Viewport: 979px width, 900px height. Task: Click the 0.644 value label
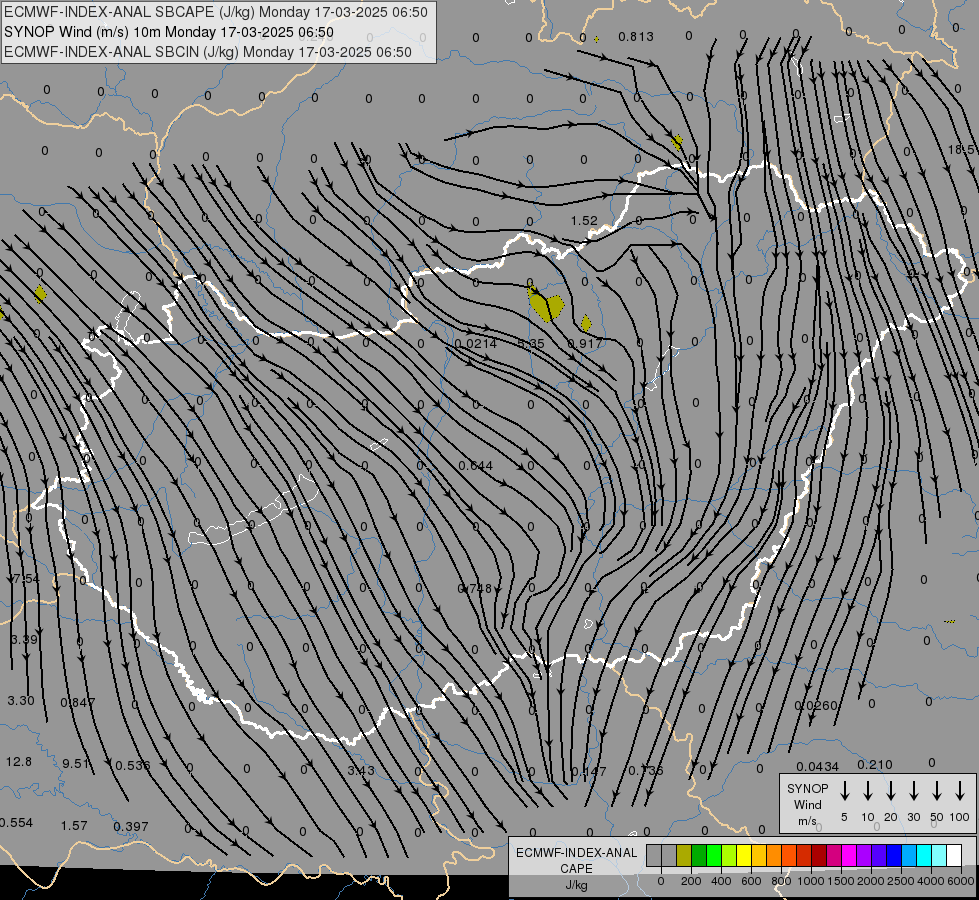click(x=476, y=466)
